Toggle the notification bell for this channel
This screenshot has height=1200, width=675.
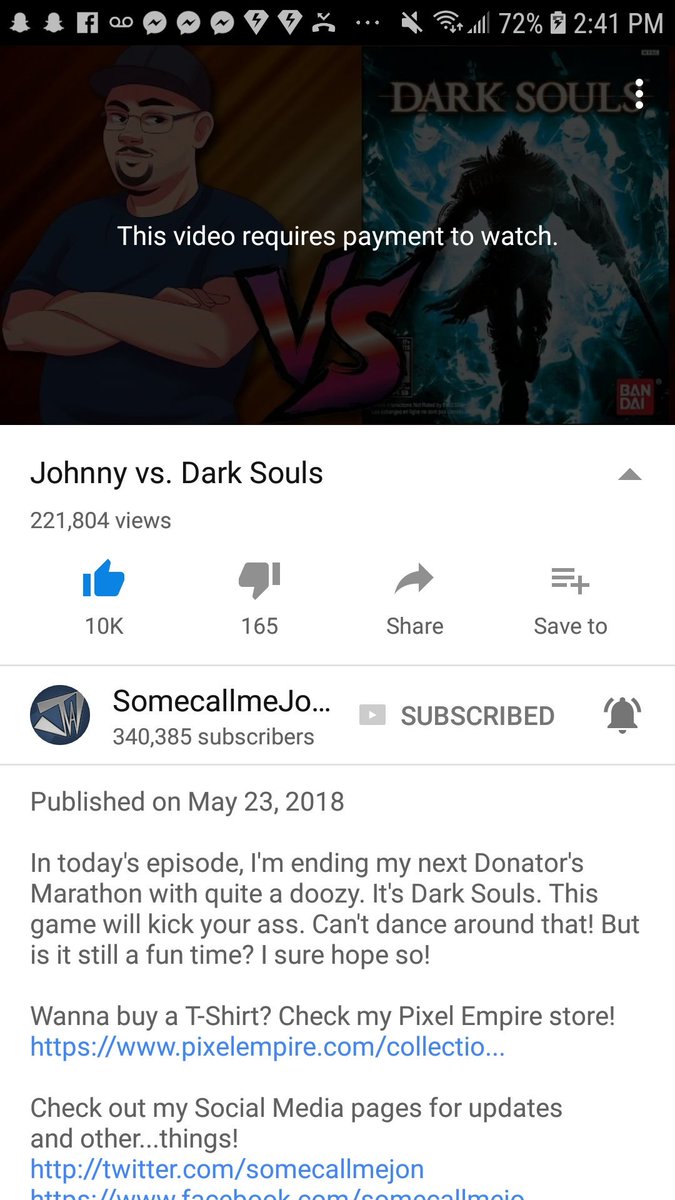pos(623,715)
